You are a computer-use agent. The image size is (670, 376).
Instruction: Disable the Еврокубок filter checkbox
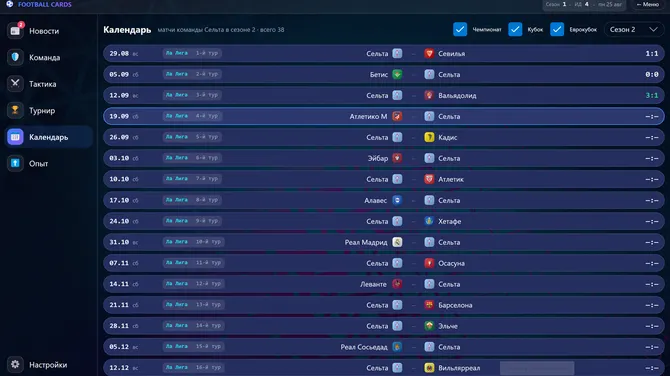click(x=557, y=29)
